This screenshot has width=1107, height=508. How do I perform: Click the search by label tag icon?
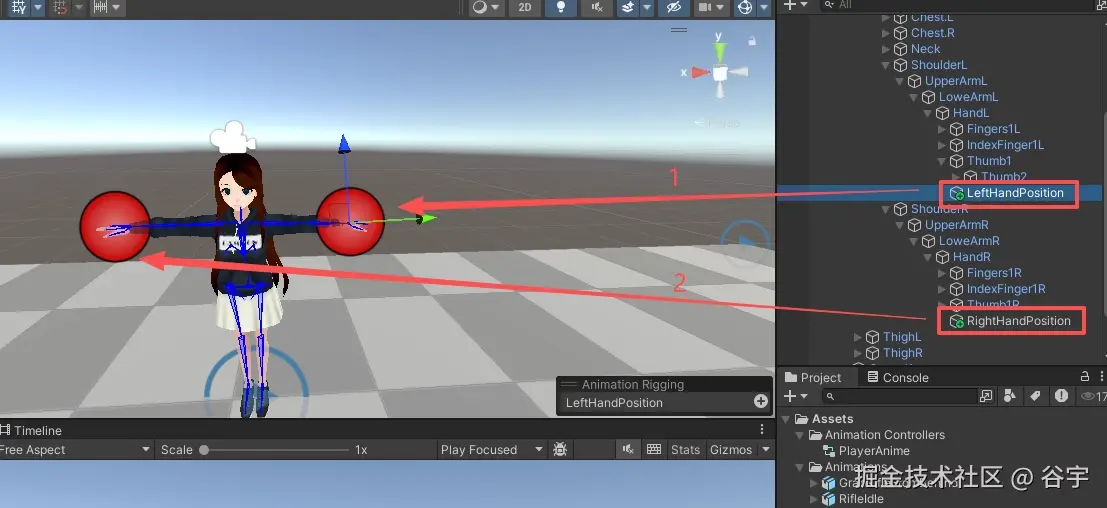click(x=1035, y=397)
